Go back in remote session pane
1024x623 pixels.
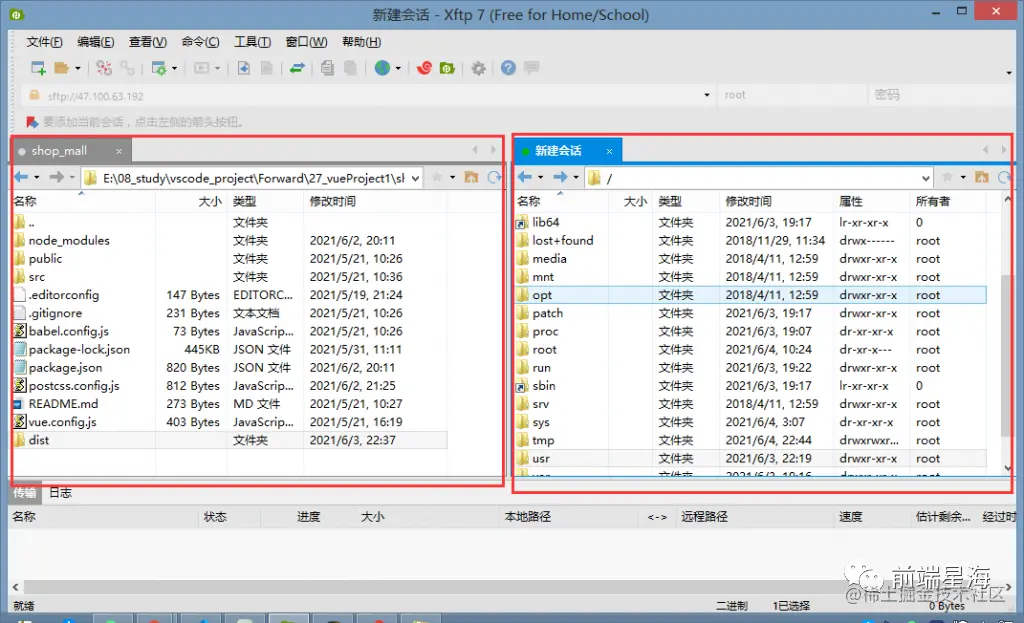pos(525,177)
